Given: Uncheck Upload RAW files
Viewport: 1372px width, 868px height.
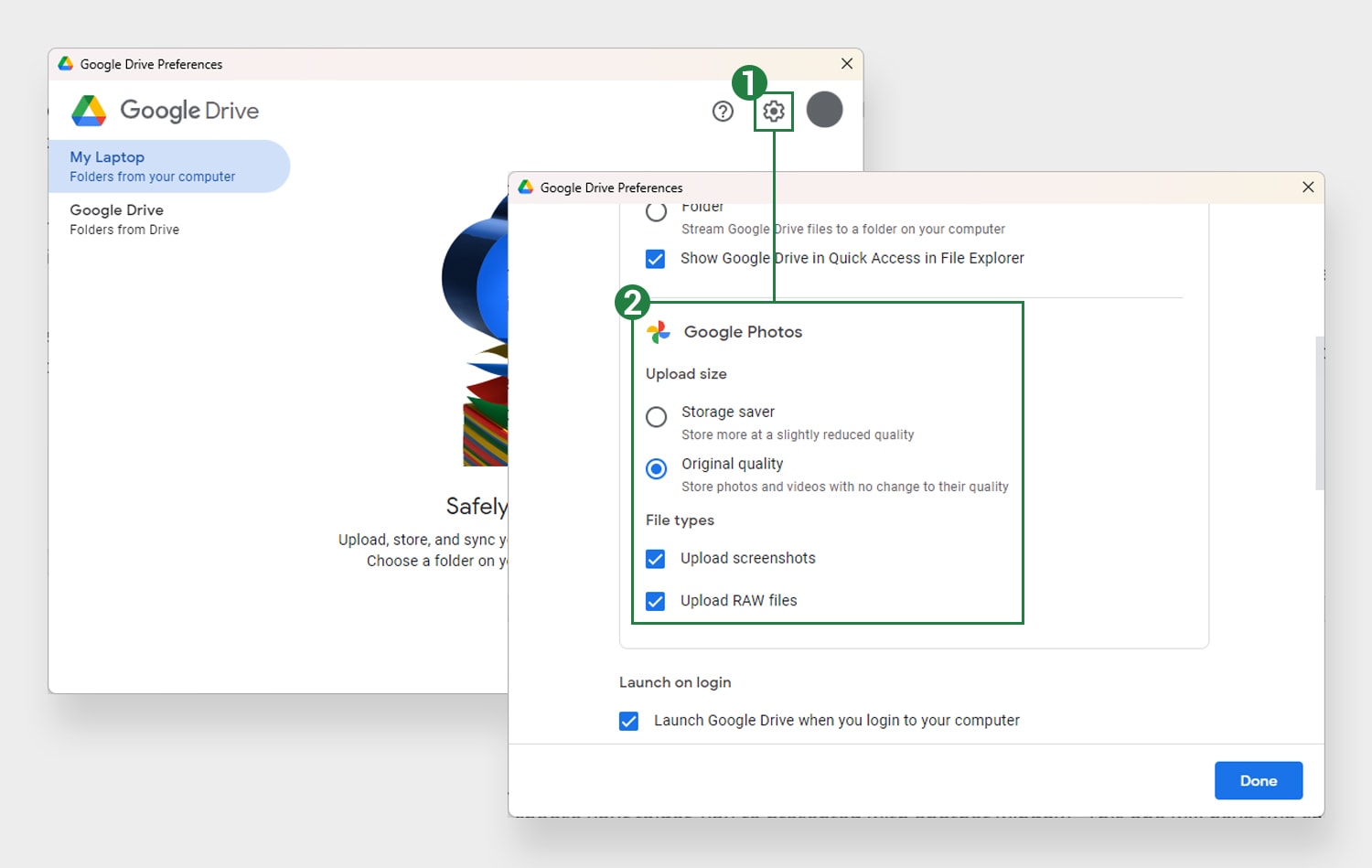Looking at the screenshot, I should click(x=655, y=601).
